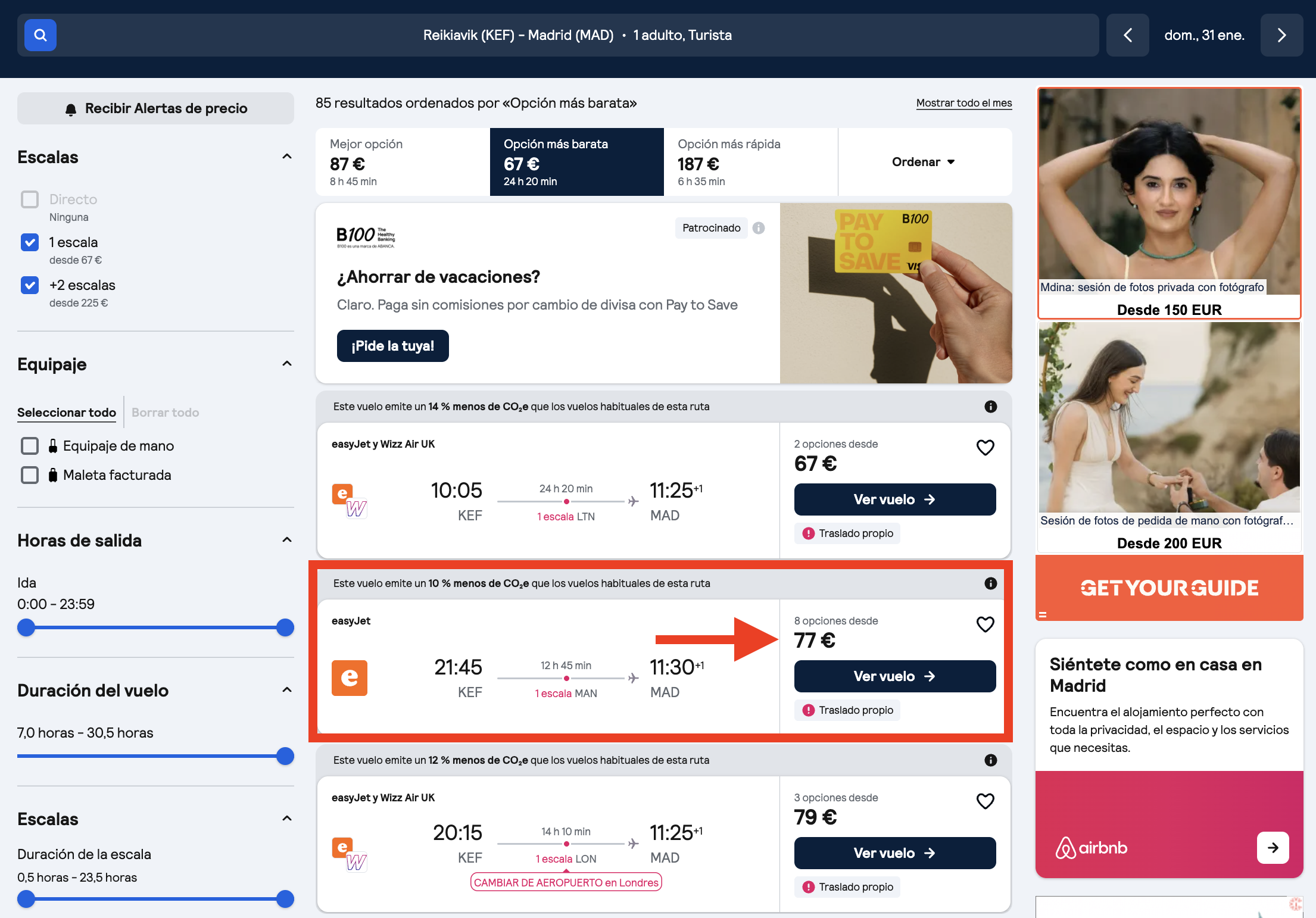Go to the next date arrow

pos(1281,35)
